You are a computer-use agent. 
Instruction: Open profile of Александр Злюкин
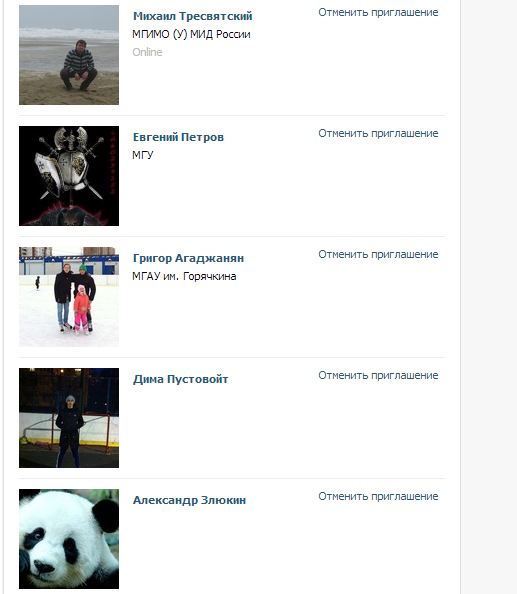189,500
